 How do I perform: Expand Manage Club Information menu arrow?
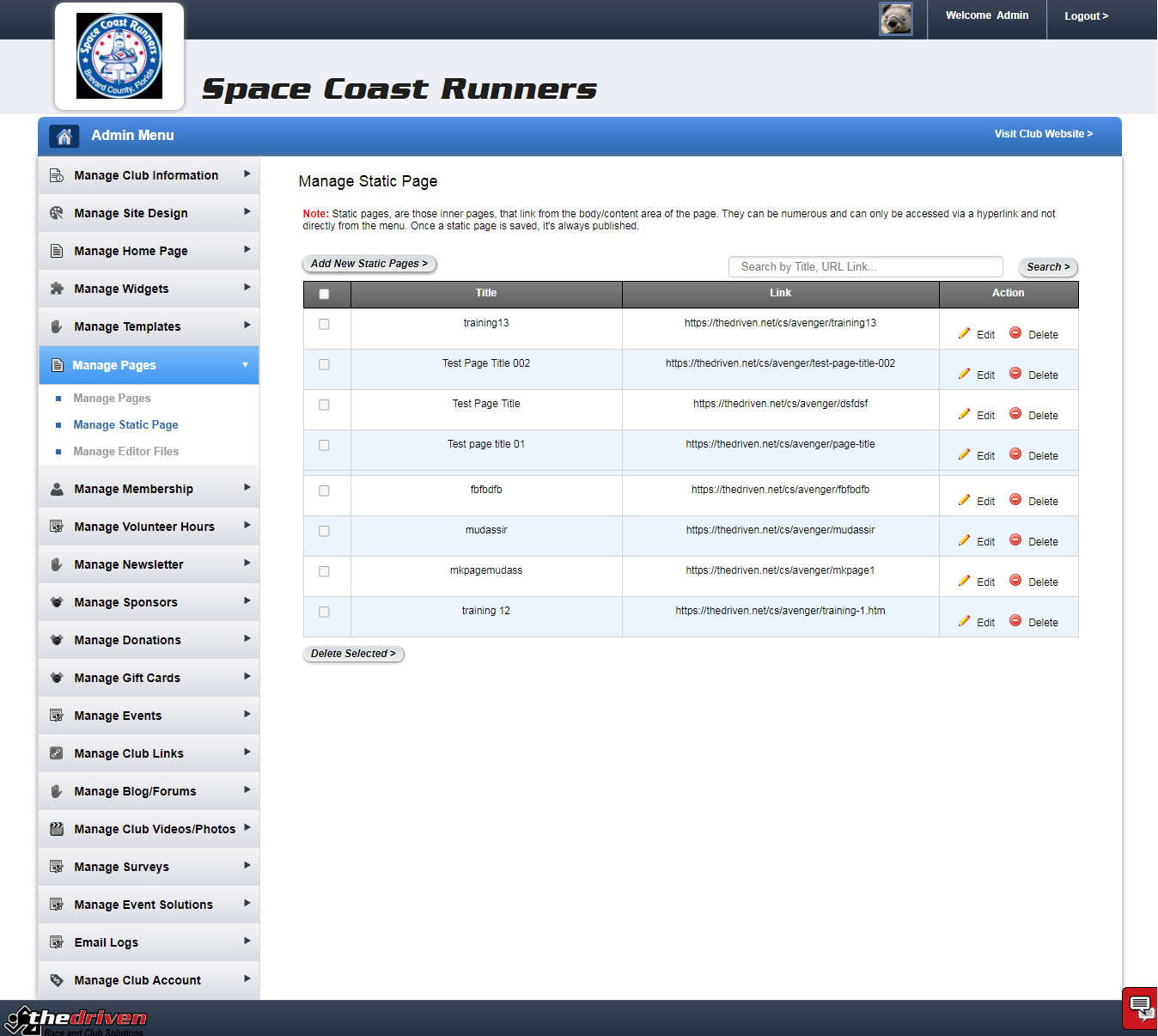[x=247, y=174]
